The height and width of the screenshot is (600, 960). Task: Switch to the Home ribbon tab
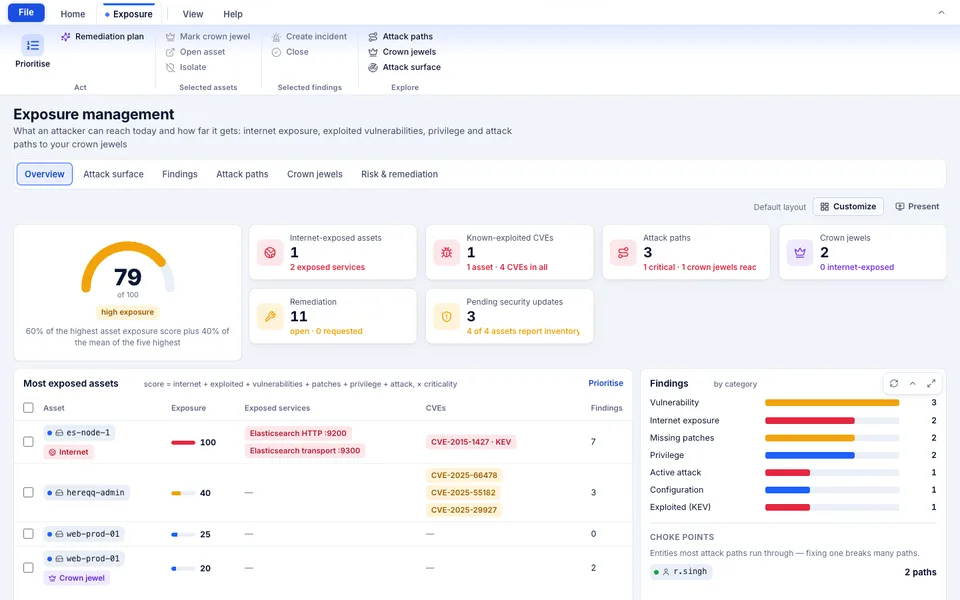point(73,13)
